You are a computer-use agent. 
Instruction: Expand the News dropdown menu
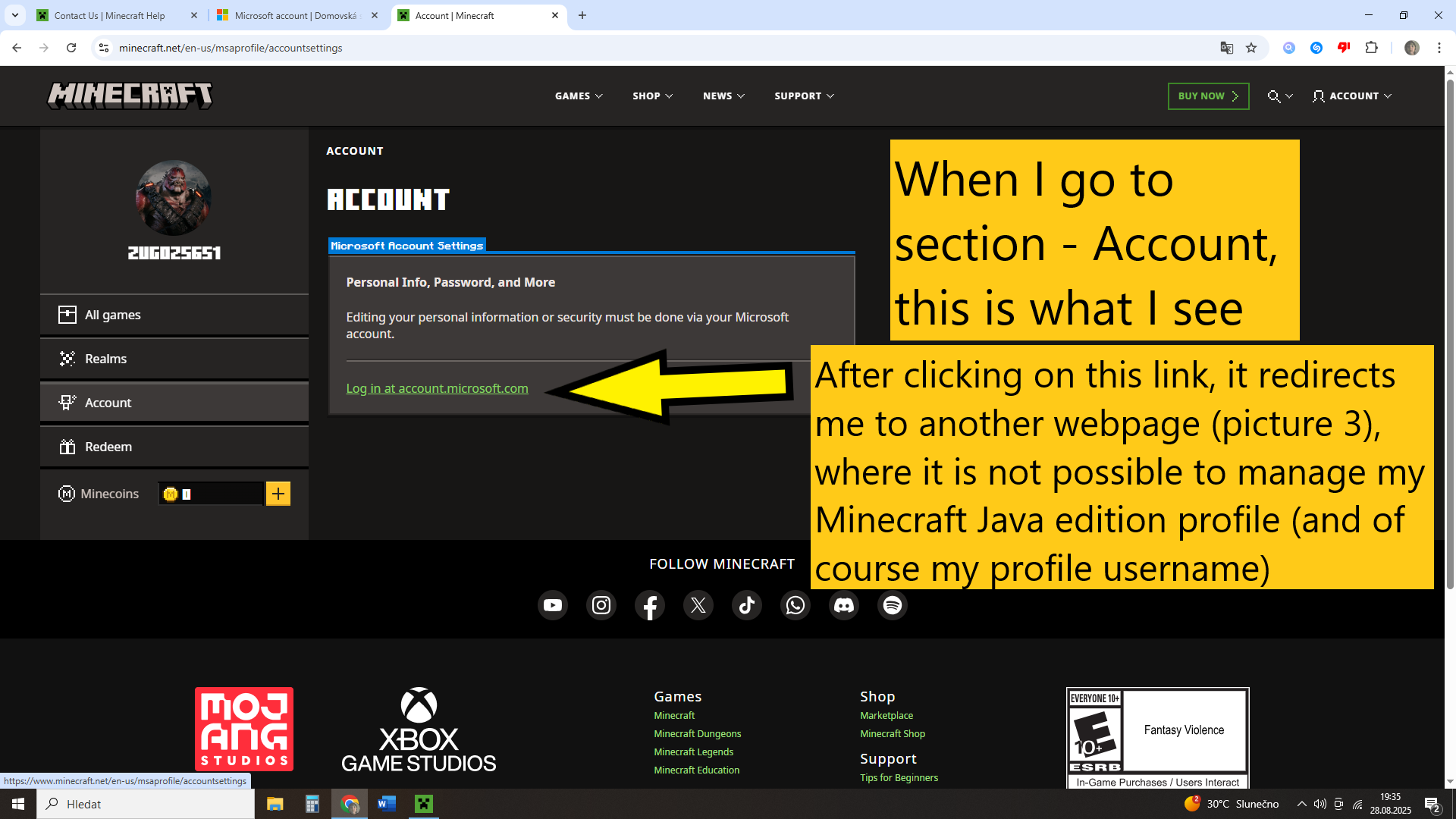pos(723,96)
